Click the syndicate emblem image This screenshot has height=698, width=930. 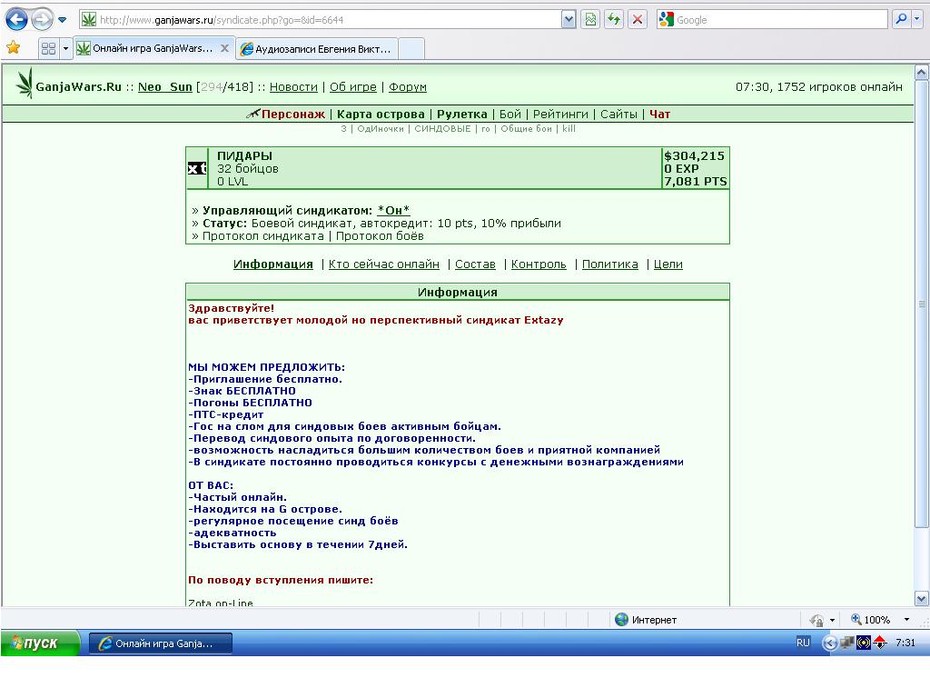[x=197, y=168]
